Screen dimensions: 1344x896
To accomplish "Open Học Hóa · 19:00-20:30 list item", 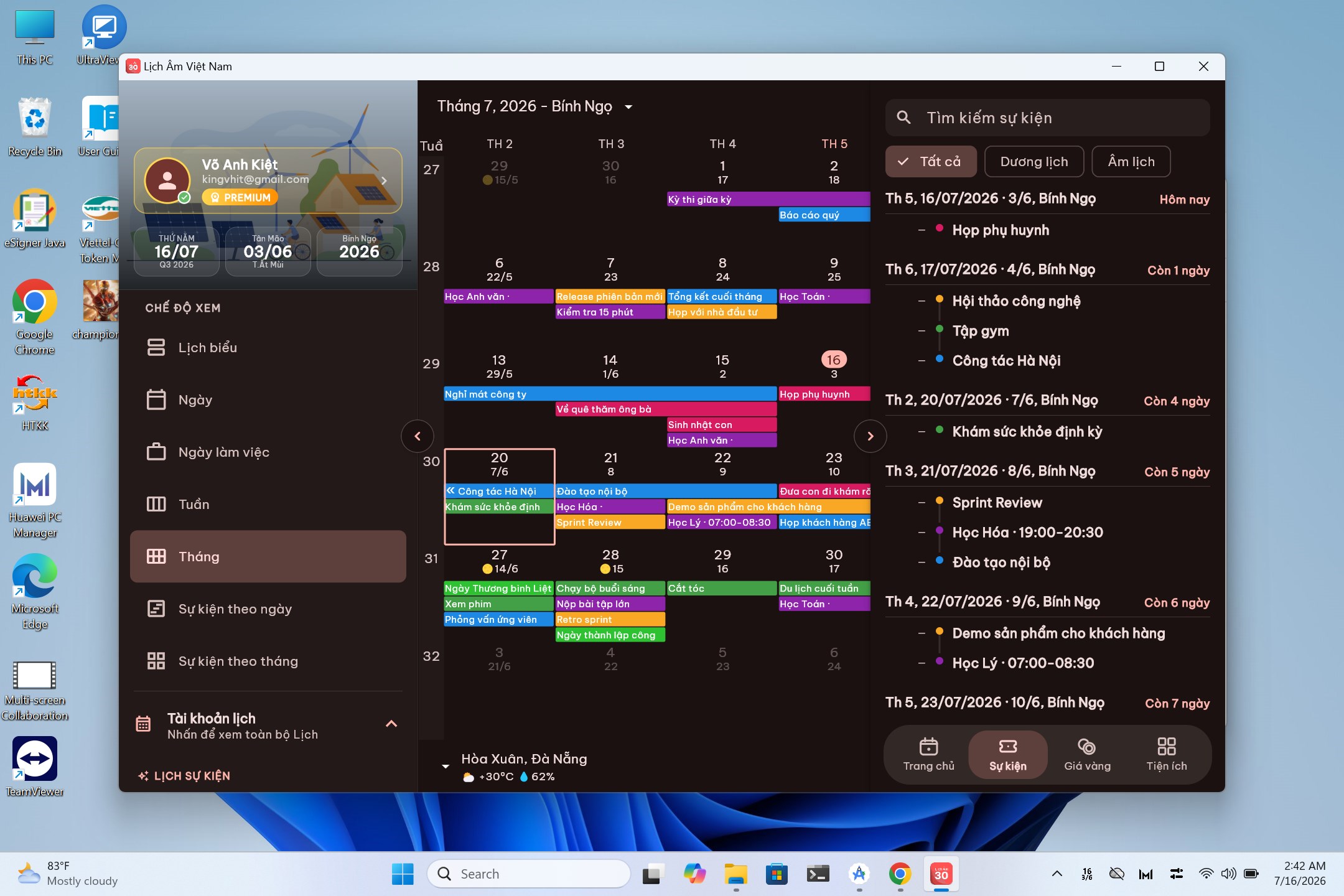I will [x=1028, y=533].
